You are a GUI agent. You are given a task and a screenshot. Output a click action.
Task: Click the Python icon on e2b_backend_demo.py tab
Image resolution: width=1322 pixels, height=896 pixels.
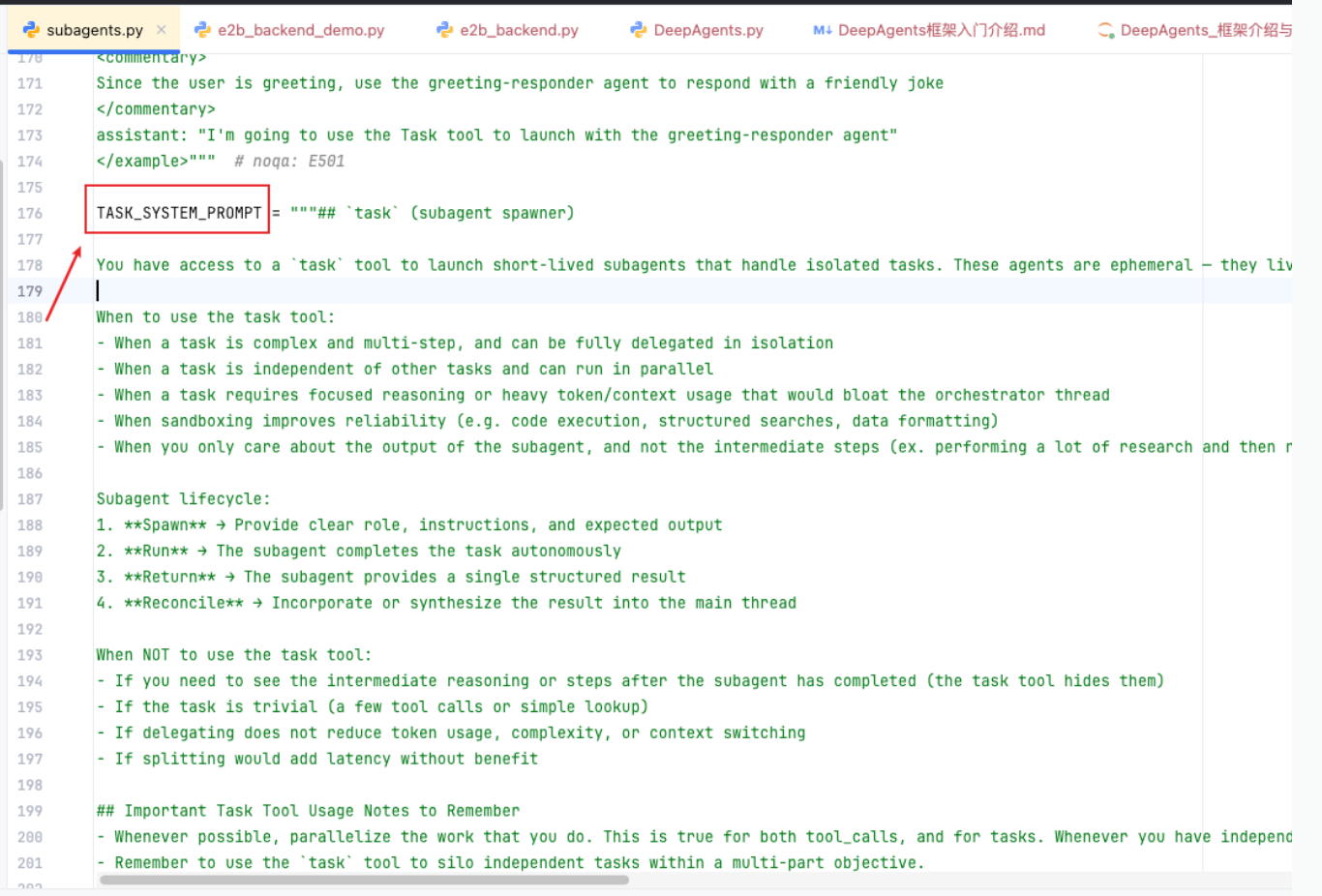202,30
